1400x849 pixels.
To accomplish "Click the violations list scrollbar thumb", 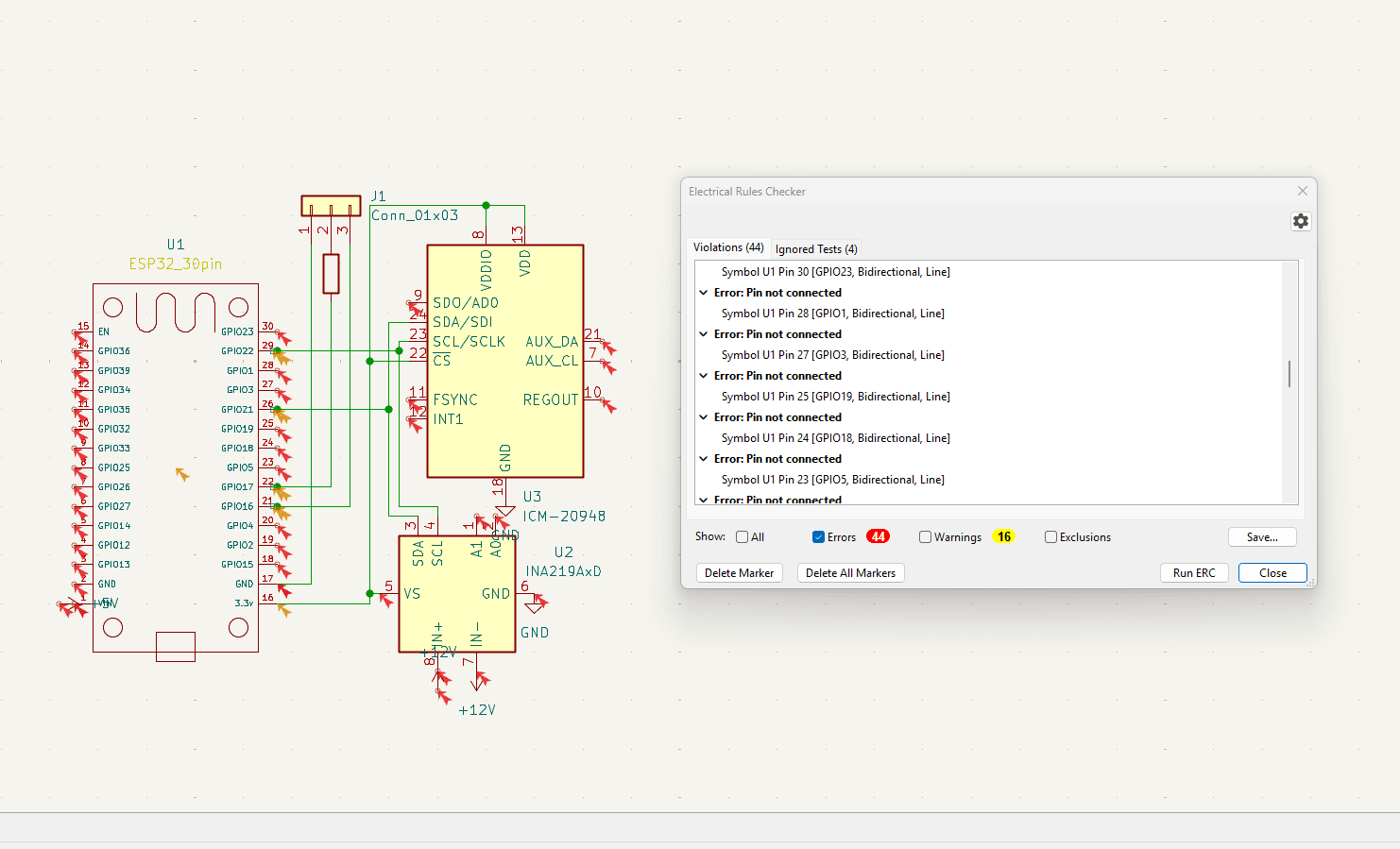I will tap(1289, 373).
